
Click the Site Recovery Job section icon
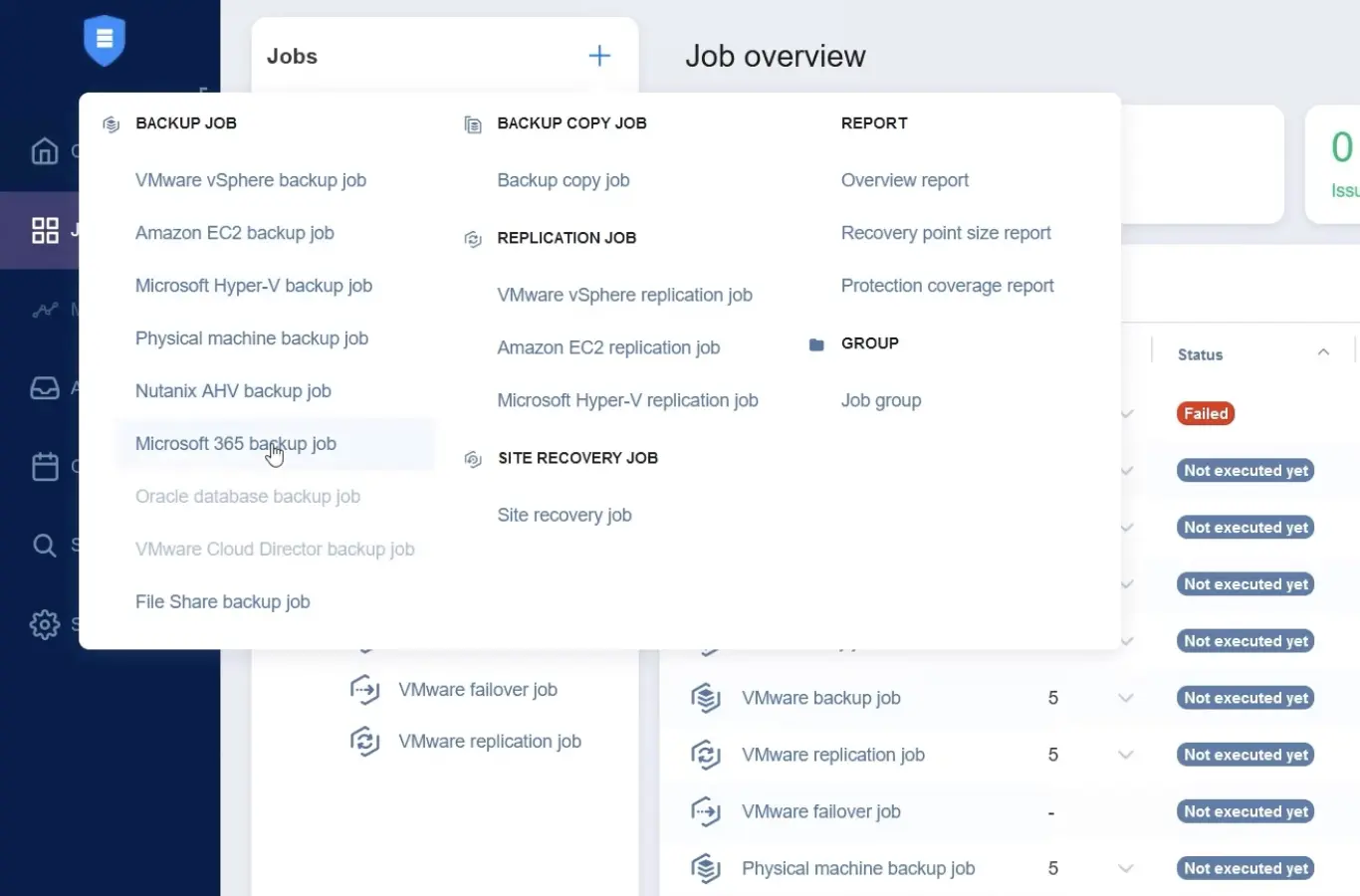pyautogui.click(x=473, y=459)
